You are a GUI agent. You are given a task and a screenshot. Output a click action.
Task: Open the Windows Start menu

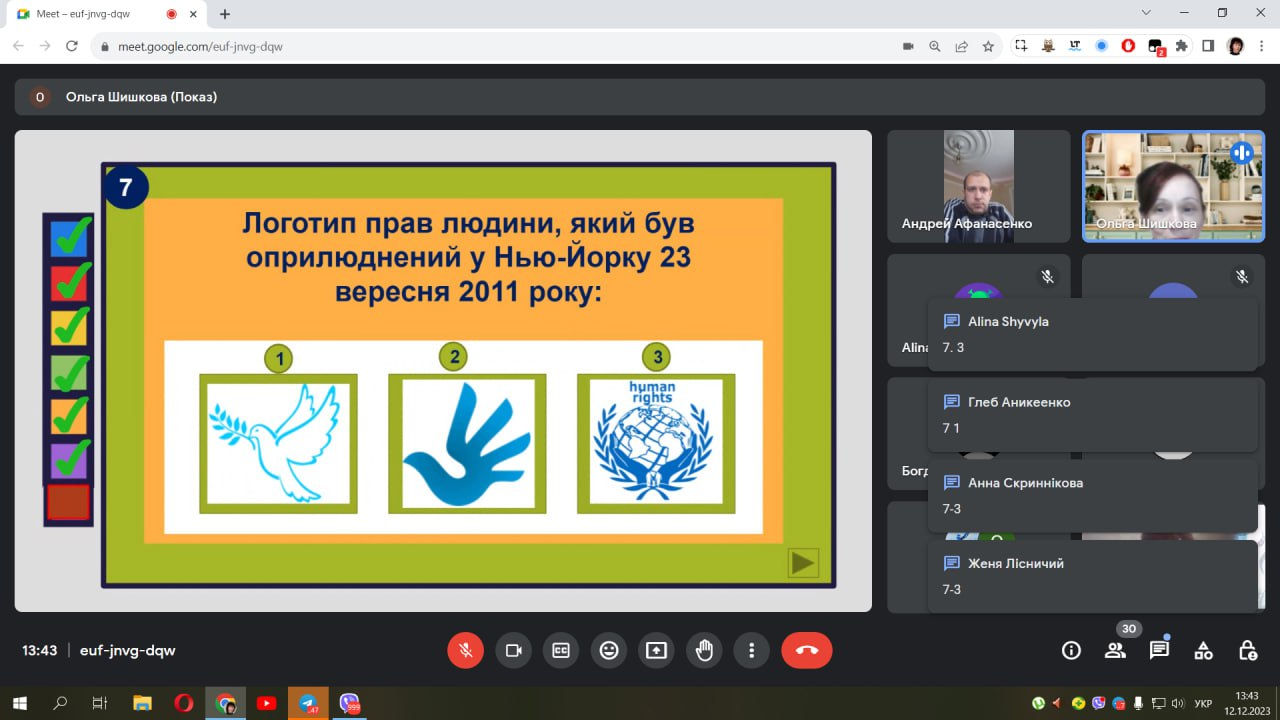19,703
